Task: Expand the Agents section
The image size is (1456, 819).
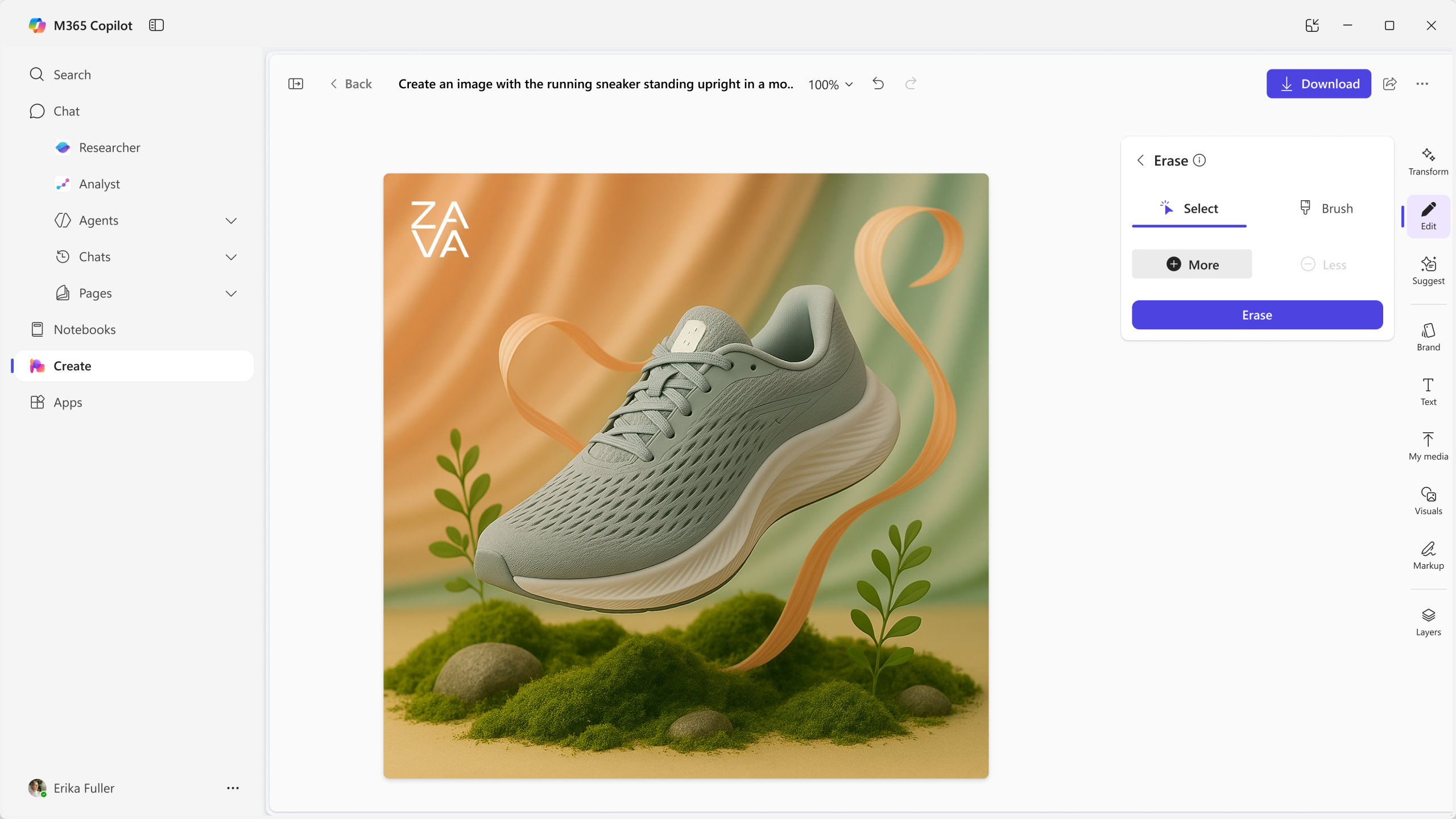Action: click(231, 221)
